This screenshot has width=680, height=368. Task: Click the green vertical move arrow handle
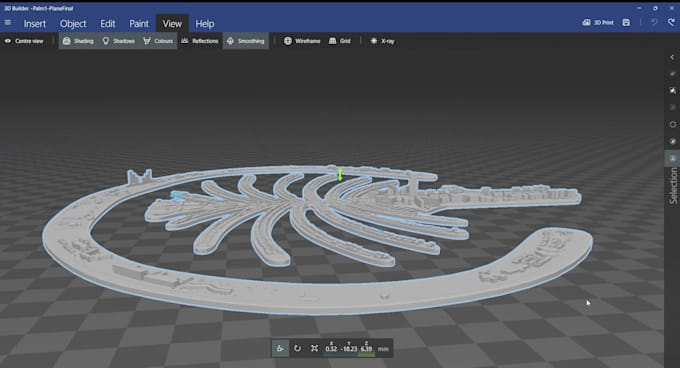click(340, 175)
